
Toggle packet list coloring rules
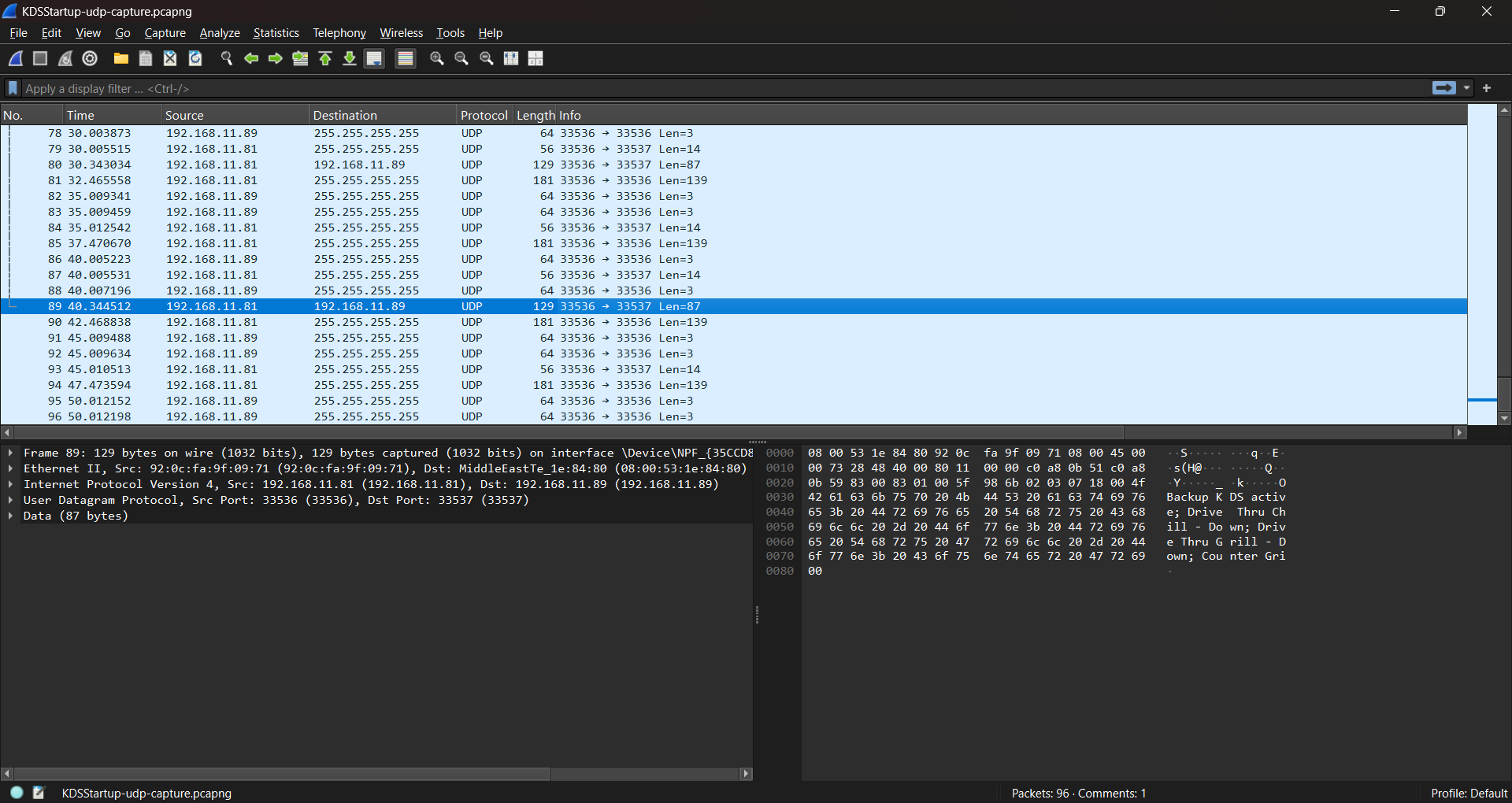406,58
